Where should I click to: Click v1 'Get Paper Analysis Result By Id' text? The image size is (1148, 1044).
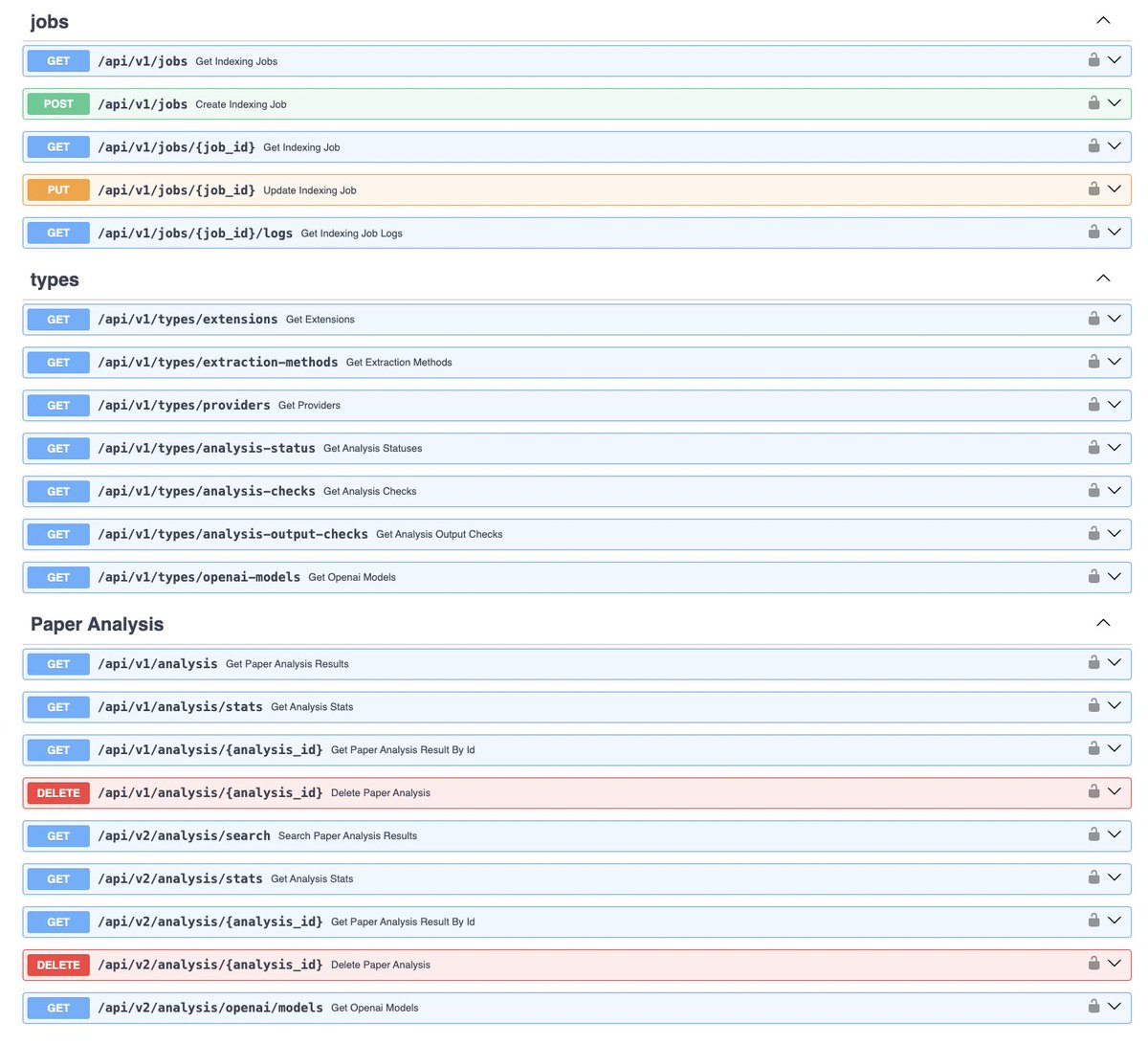click(x=403, y=750)
